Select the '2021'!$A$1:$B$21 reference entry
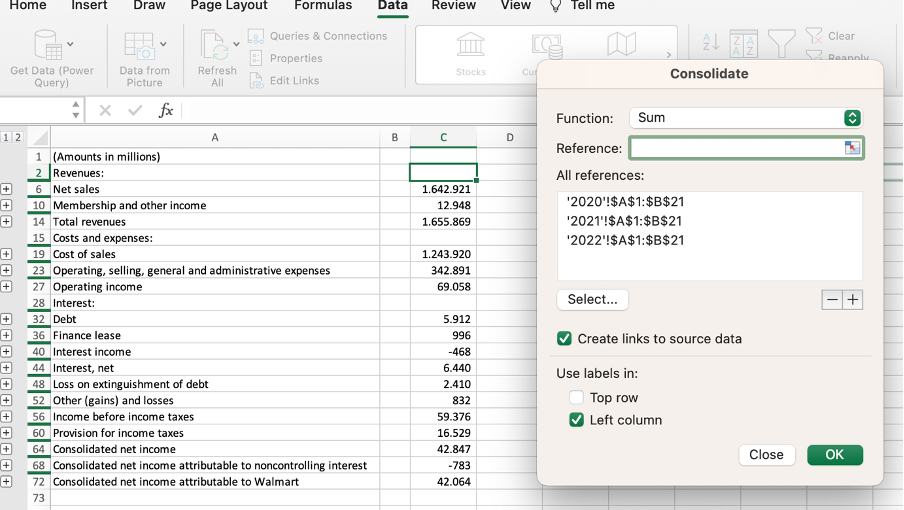This screenshot has width=904, height=510. point(625,221)
